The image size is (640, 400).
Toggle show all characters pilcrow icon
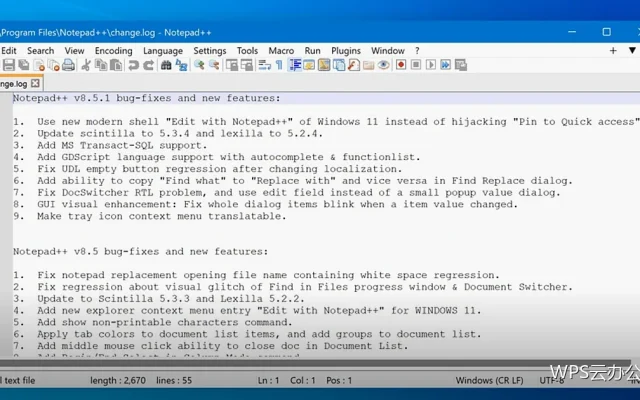(x=279, y=65)
